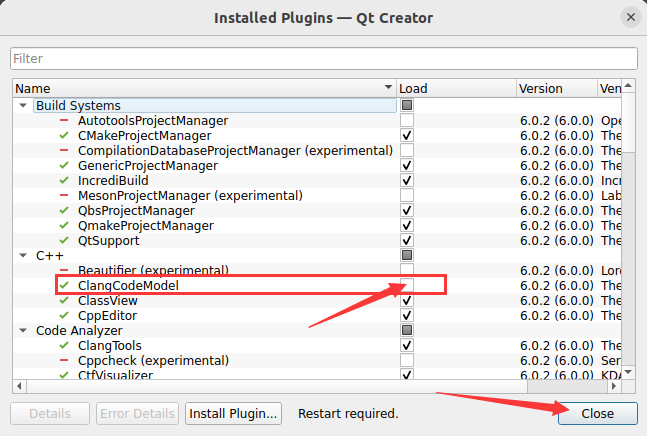Viewport: 647px width, 436px height.
Task: Collapse the C++ category
Action: tap(23, 256)
